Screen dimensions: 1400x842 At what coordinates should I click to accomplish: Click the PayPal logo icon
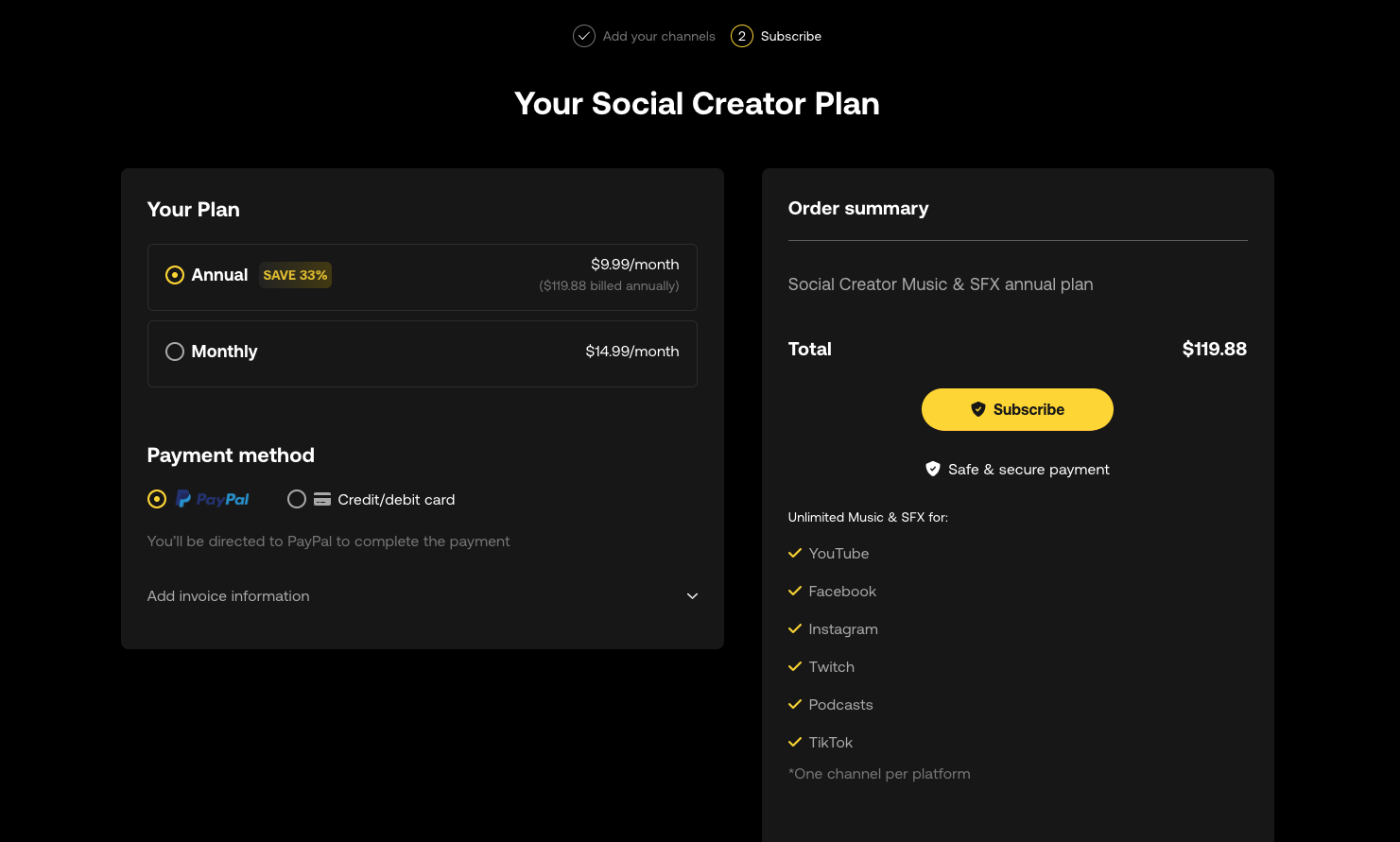[x=213, y=499]
